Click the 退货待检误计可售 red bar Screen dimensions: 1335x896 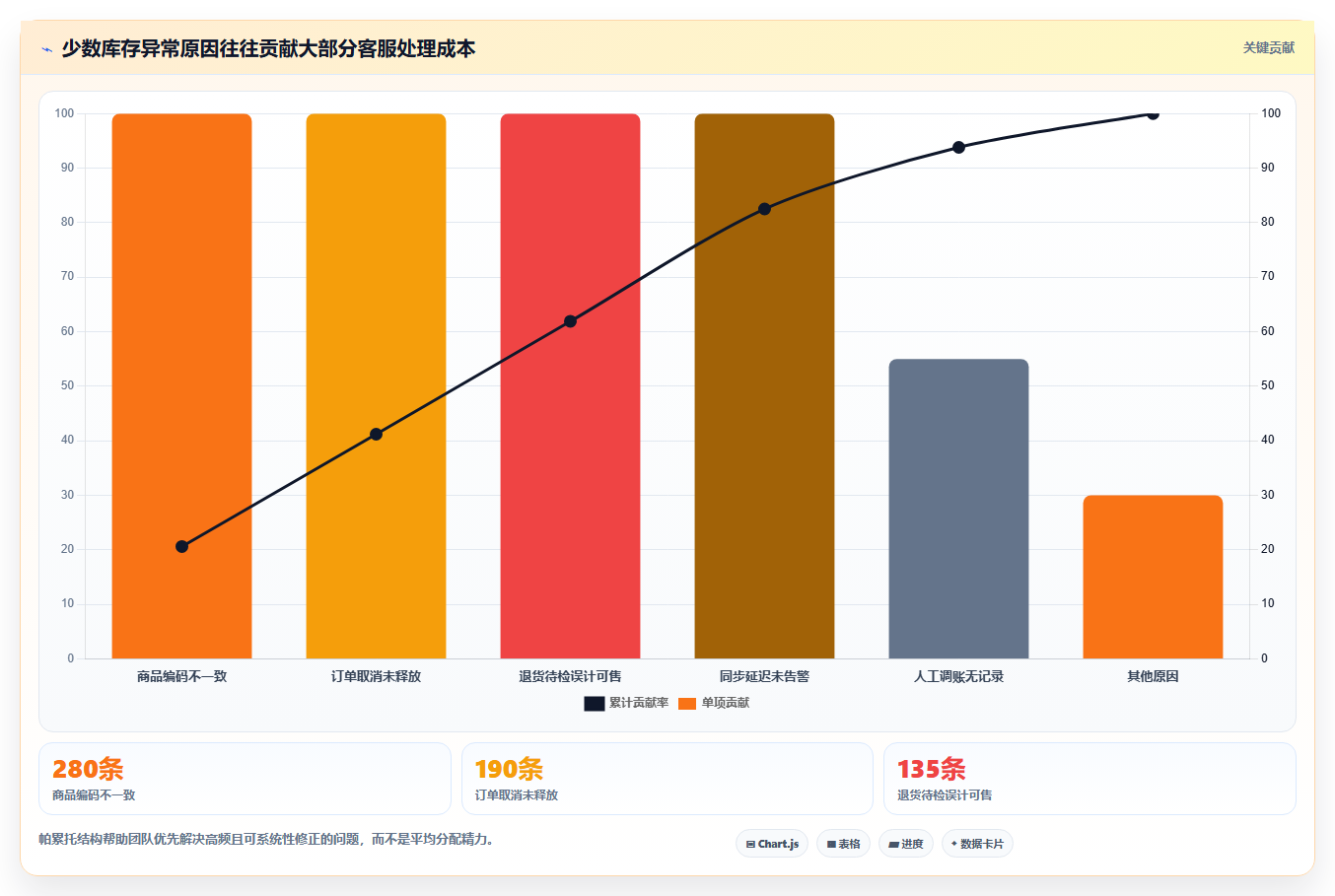(x=570, y=386)
